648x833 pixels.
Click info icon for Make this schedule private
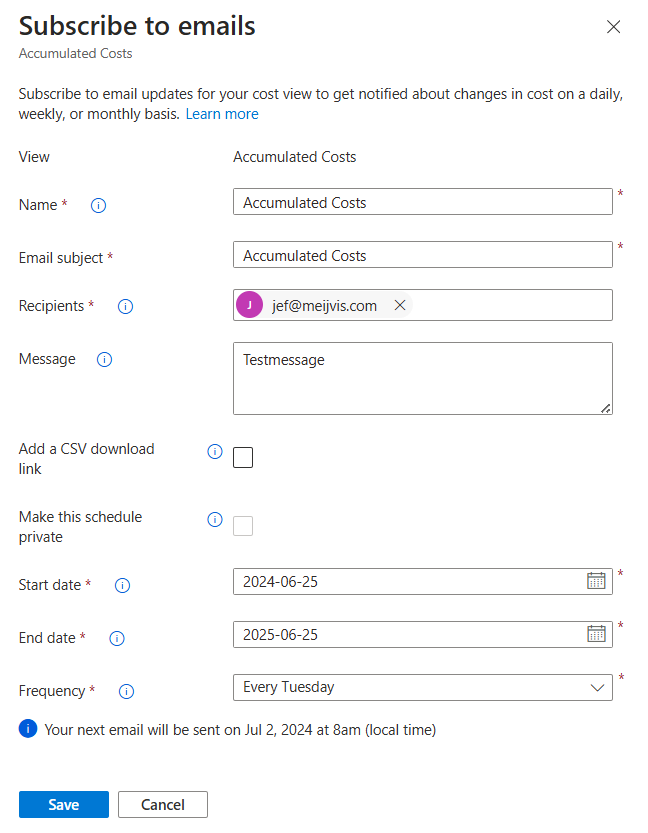[215, 520]
